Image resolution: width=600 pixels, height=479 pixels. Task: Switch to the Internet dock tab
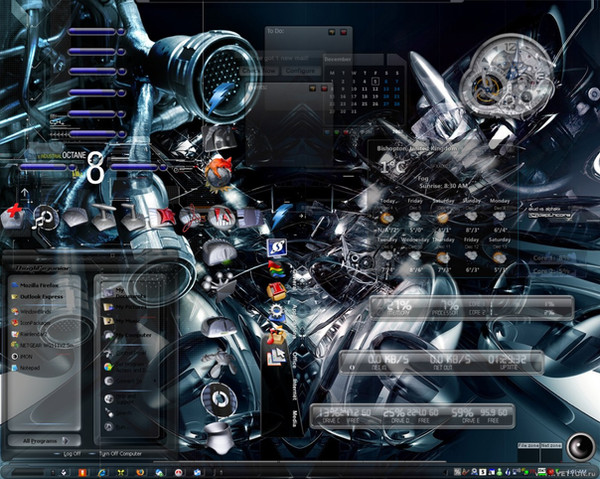tap(295, 389)
